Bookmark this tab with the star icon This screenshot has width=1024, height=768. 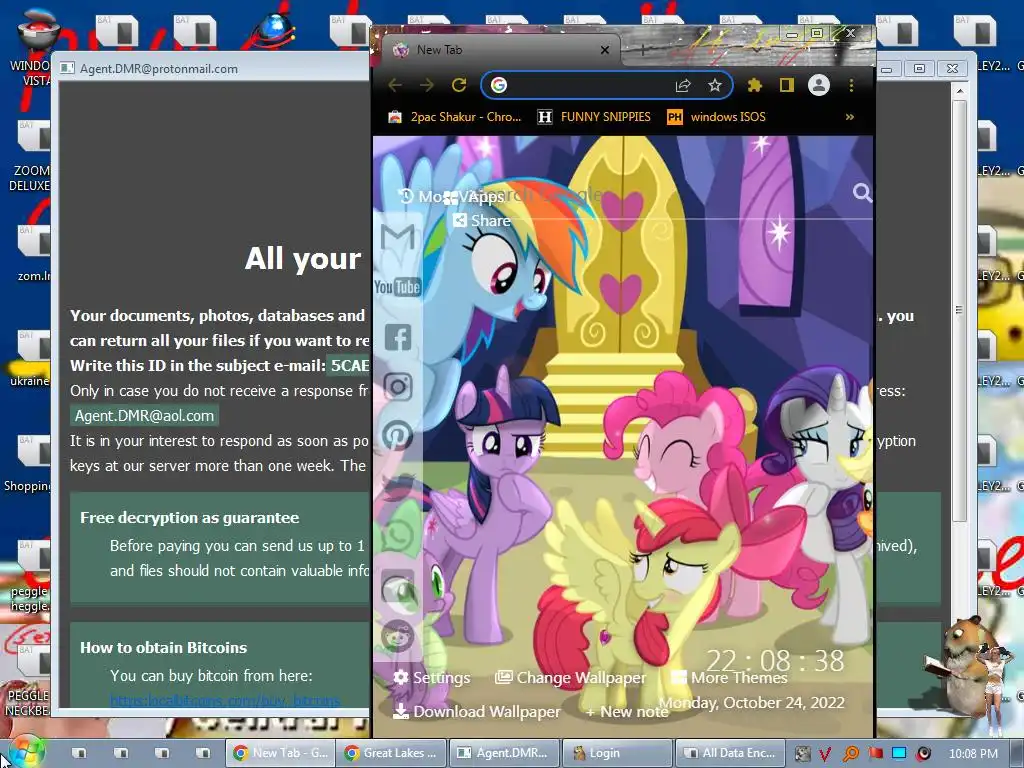(715, 85)
